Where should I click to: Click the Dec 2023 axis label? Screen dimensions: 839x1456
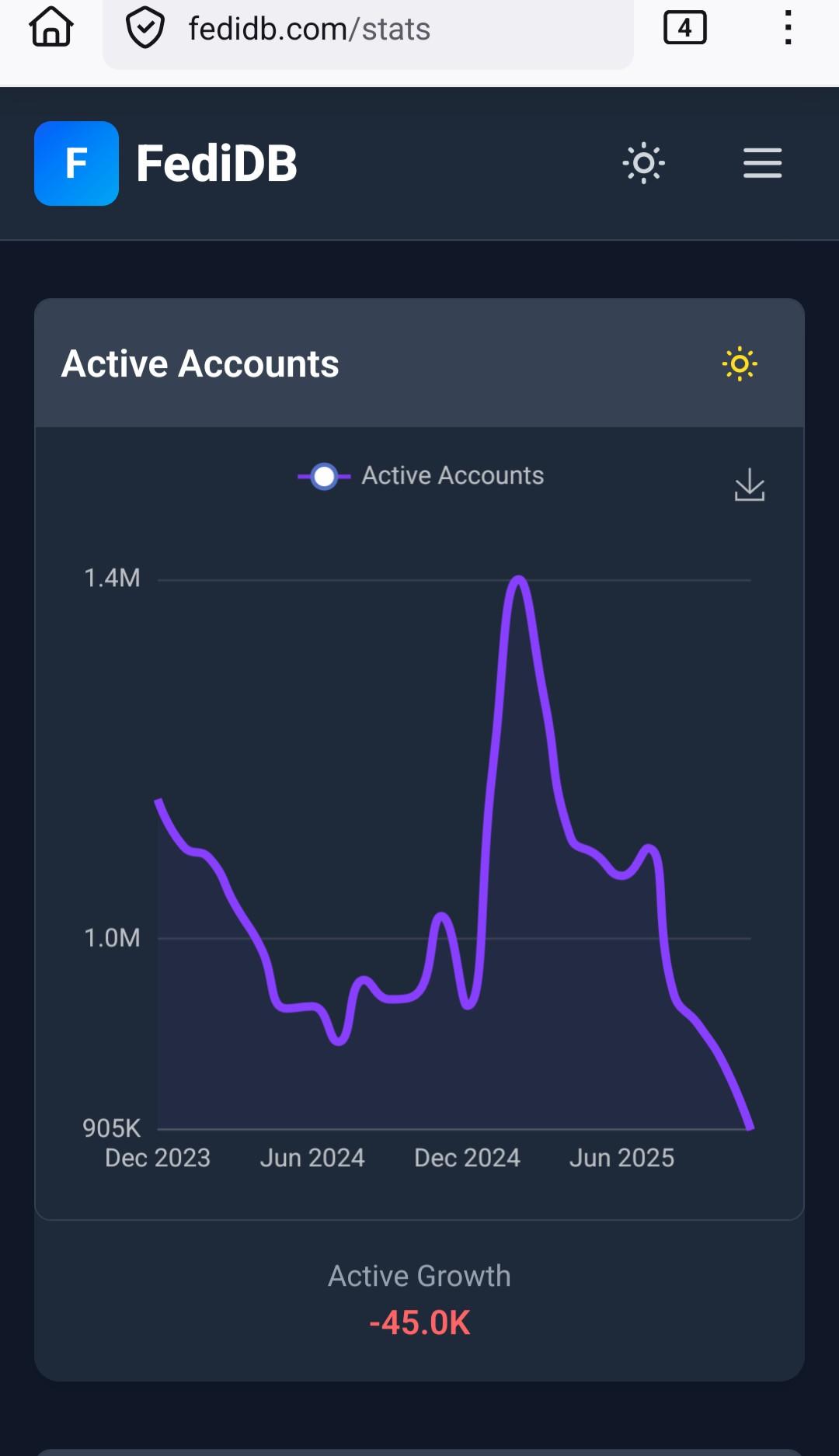click(158, 1158)
